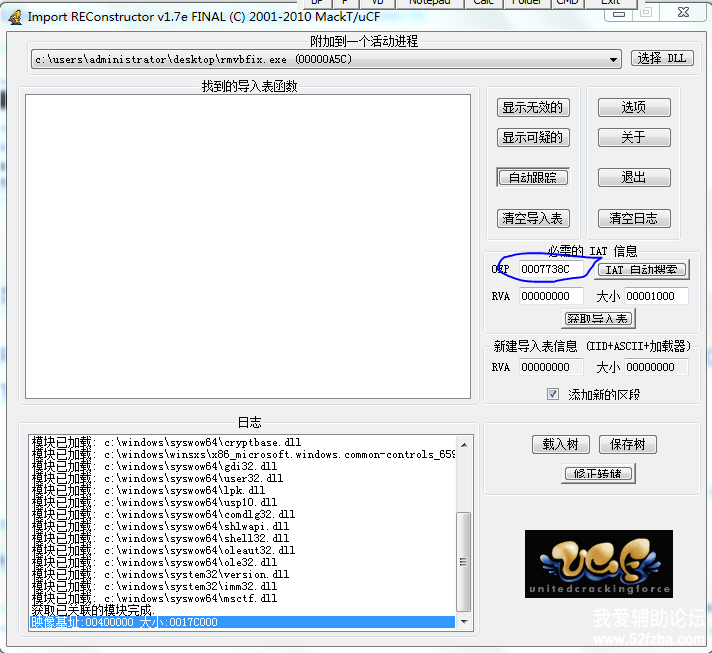
Task: Click the Import REConstructor title bar icon
Action: click(15, 16)
